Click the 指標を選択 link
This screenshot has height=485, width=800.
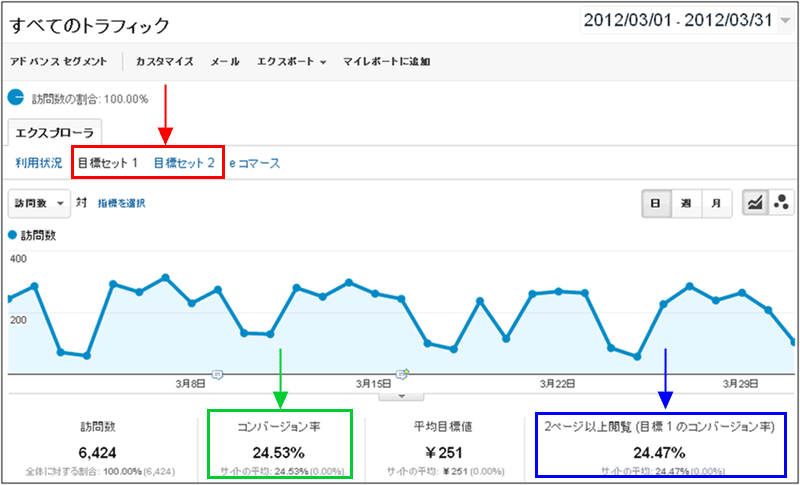(x=122, y=204)
